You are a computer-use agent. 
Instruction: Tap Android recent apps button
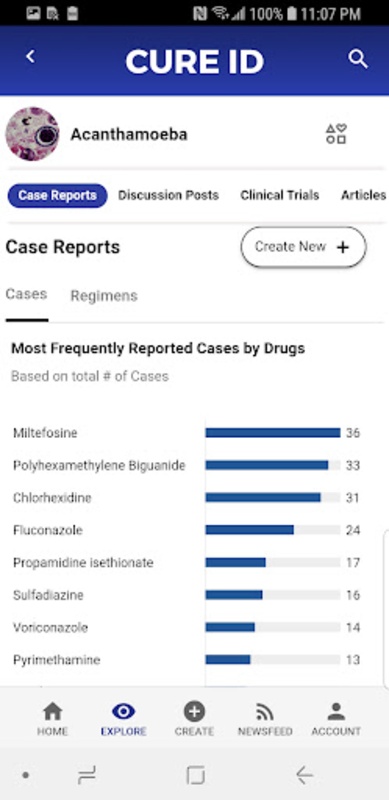pyautogui.click(x=87, y=776)
